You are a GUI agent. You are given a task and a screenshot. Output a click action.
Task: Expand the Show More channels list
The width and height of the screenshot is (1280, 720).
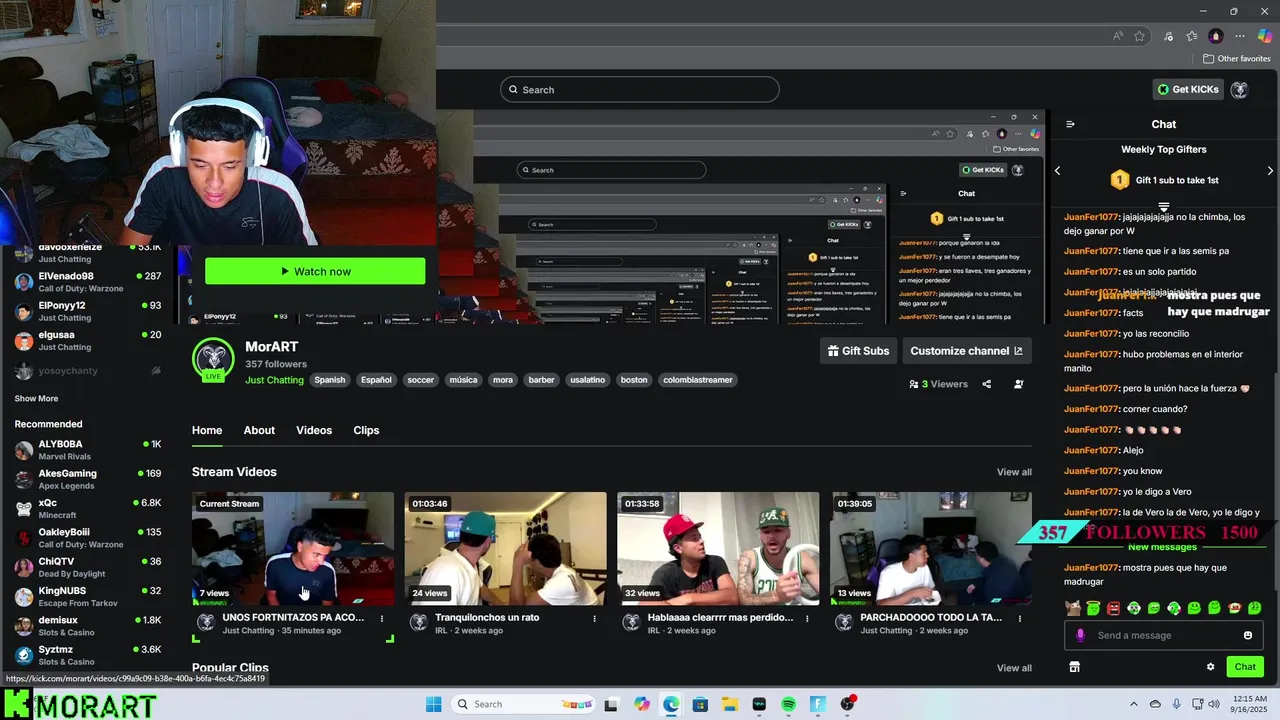pyautogui.click(x=36, y=398)
